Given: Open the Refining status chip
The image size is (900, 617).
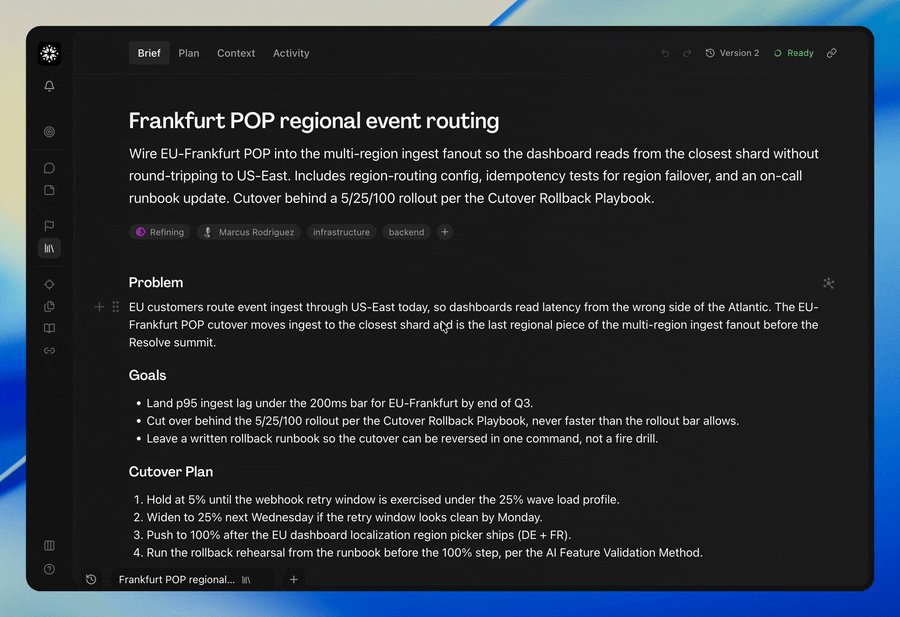Looking at the screenshot, I should pos(160,232).
